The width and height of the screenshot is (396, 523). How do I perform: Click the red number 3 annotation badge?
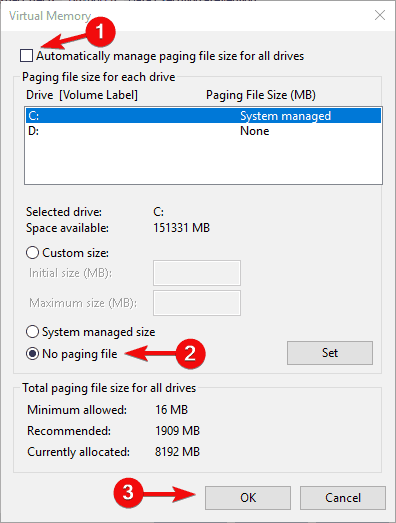tap(128, 492)
